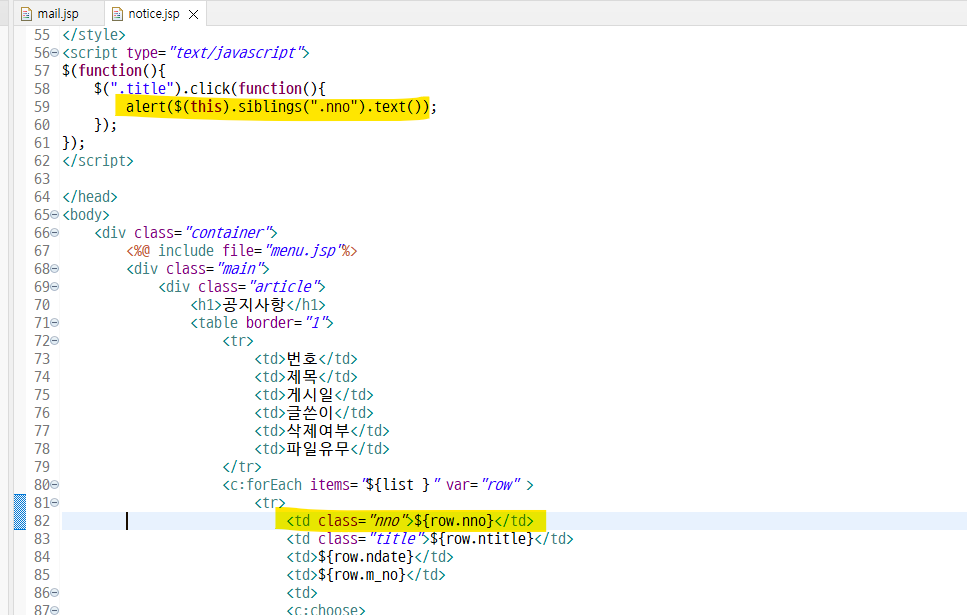Click the mail.jsp file icon

point(27,14)
